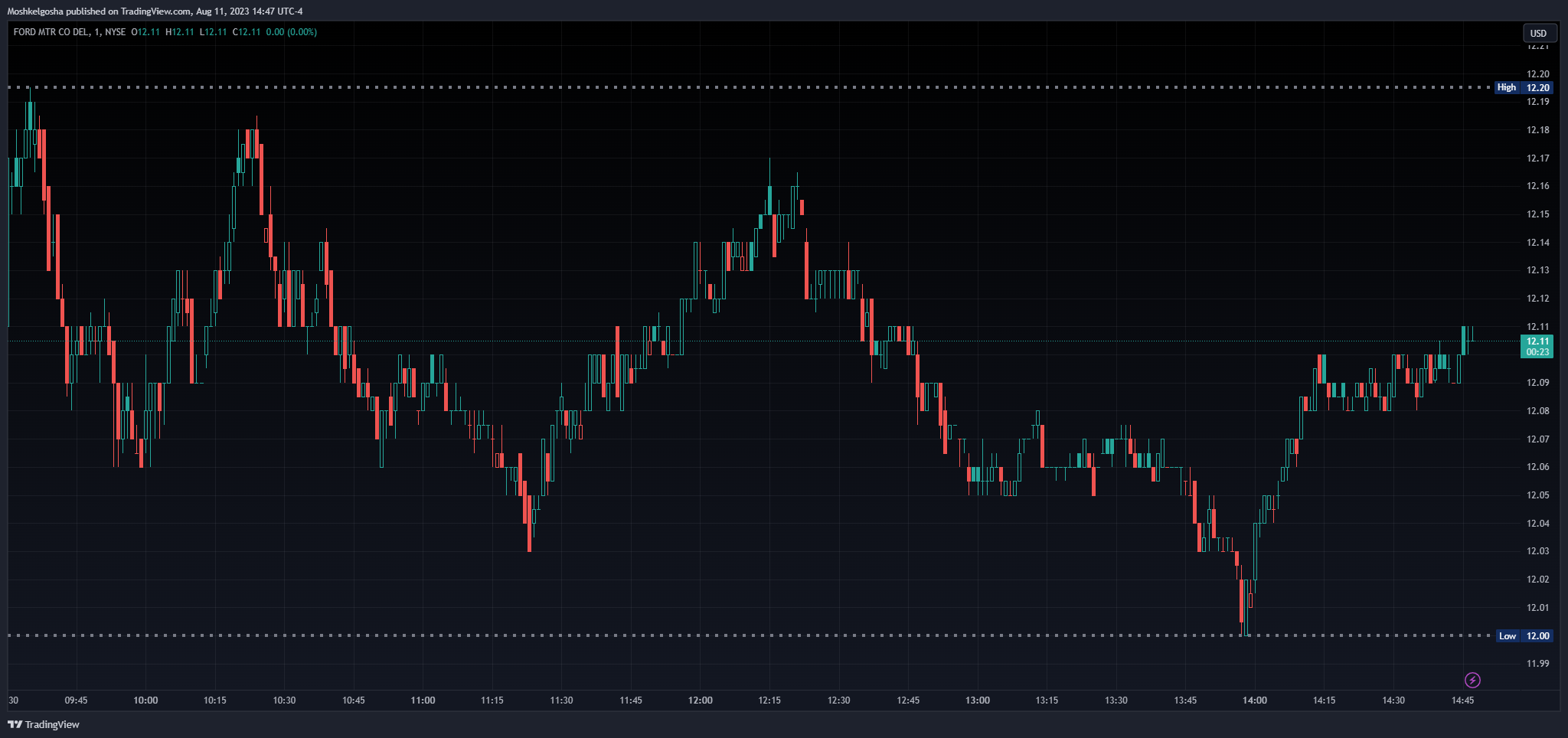
Task: Click the Low 12.00 price label
Action: (1524, 636)
